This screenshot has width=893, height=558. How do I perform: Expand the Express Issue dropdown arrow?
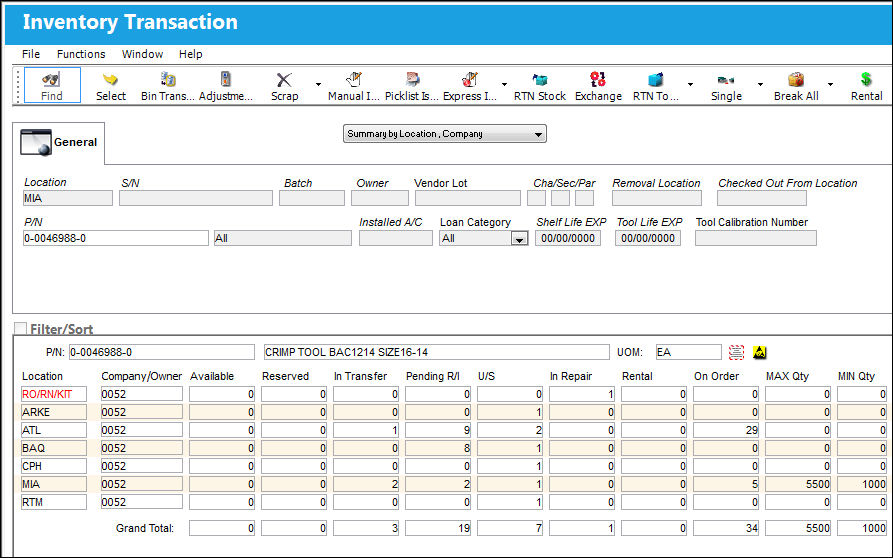pyautogui.click(x=504, y=84)
